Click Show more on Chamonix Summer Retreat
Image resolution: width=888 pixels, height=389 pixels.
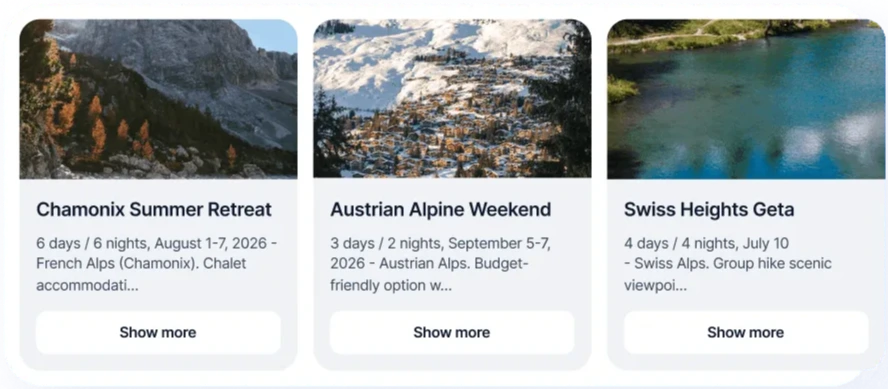click(158, 332)
